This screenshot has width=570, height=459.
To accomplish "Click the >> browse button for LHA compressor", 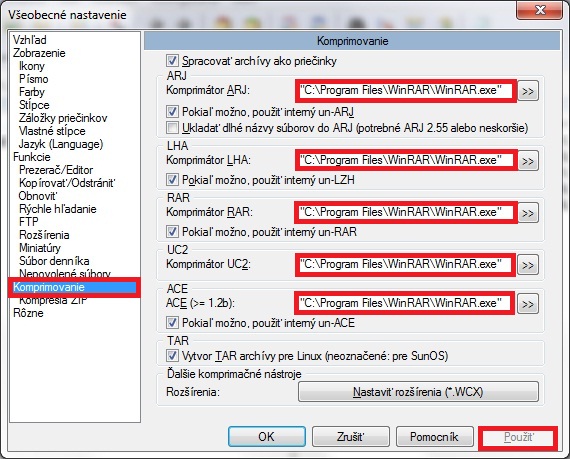I will click(528, 161).
